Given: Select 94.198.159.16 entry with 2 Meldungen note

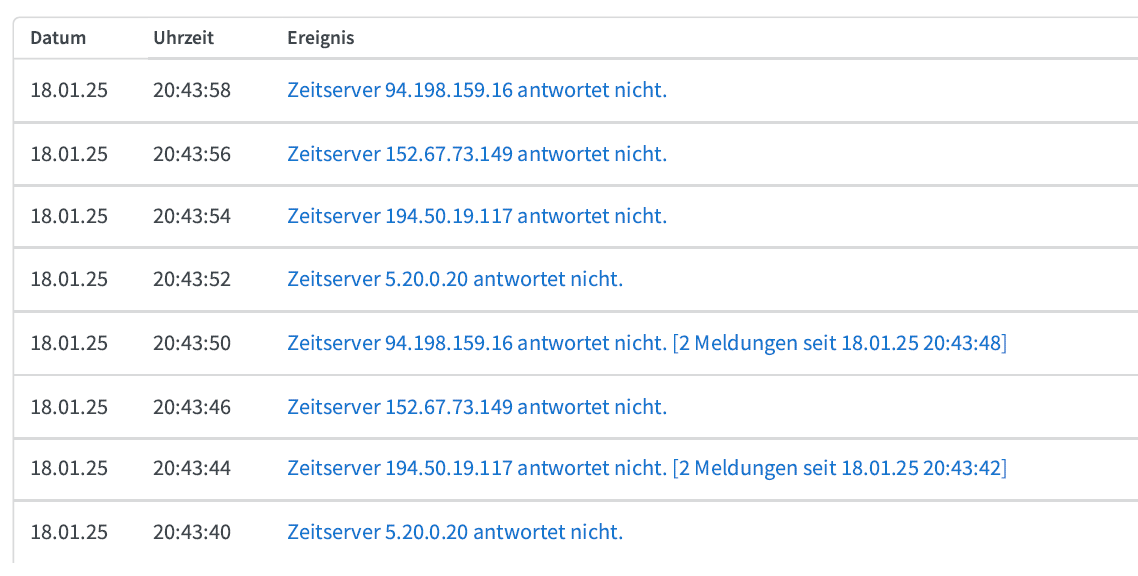Looking at the screenshot, I should click(647, 343).
